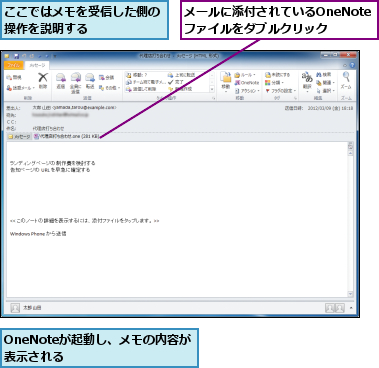Click the Delete (削除) X icon
The height and width of the screenshot is (368, 379).
(x=43, y=78)
